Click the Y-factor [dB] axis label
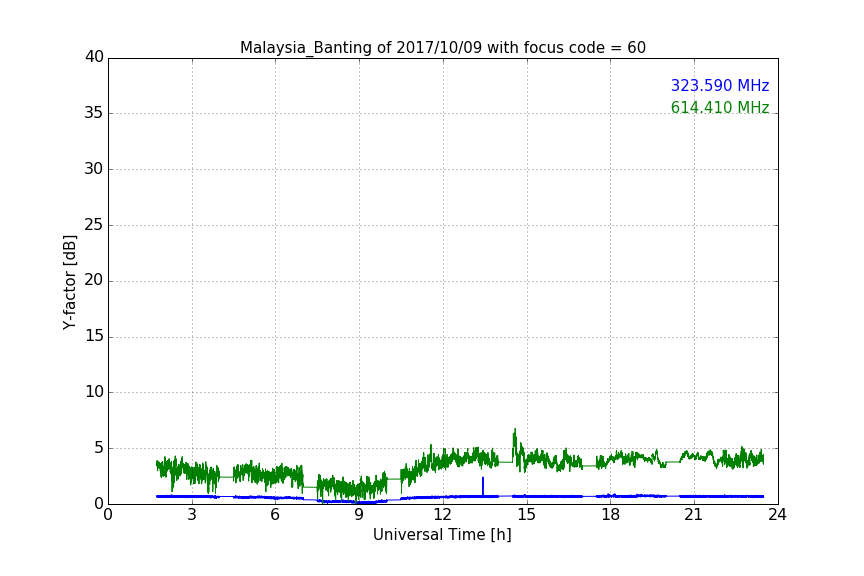 69,282
